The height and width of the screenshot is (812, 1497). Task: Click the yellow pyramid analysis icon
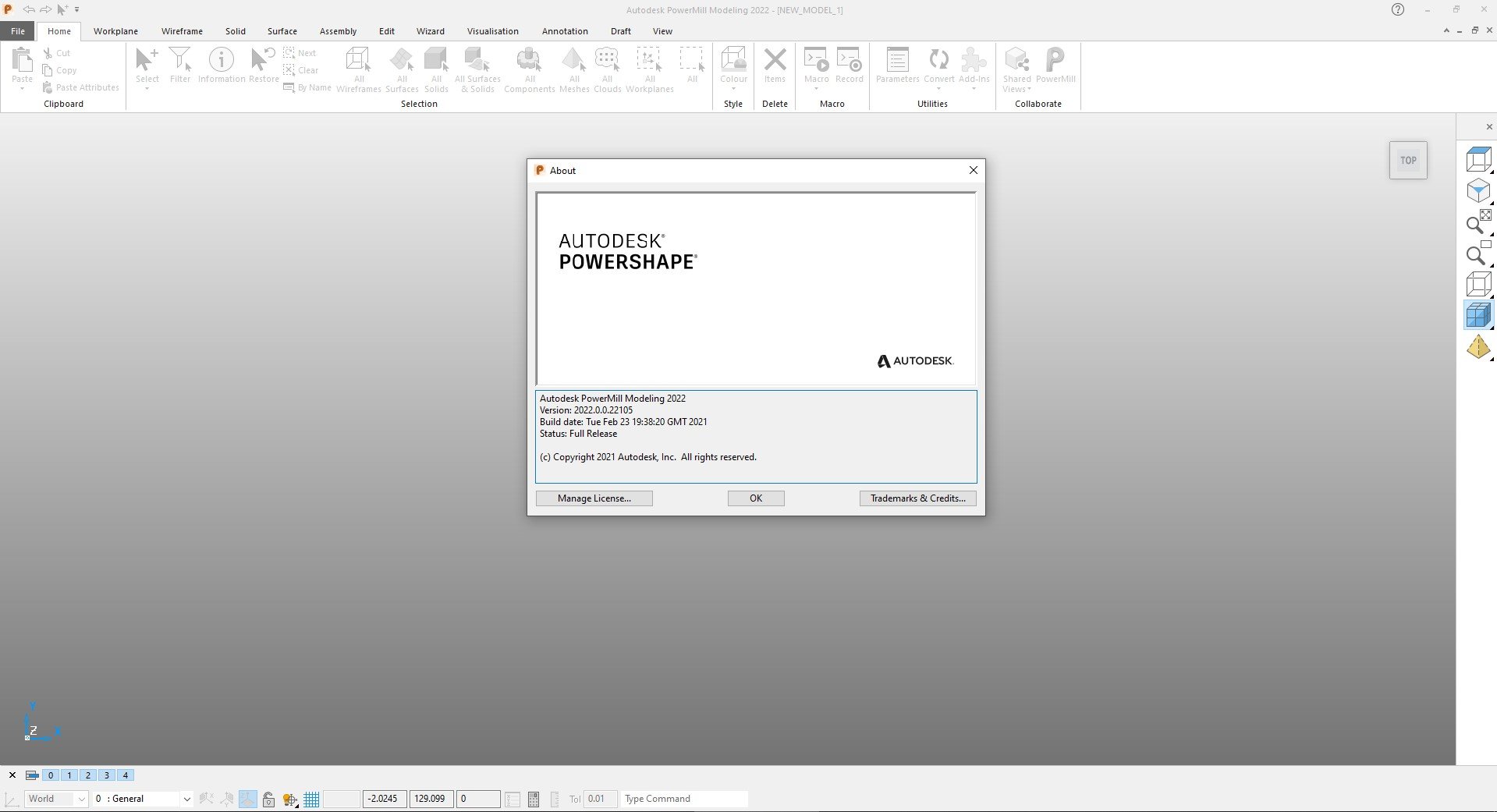[x=1478, y=347]
